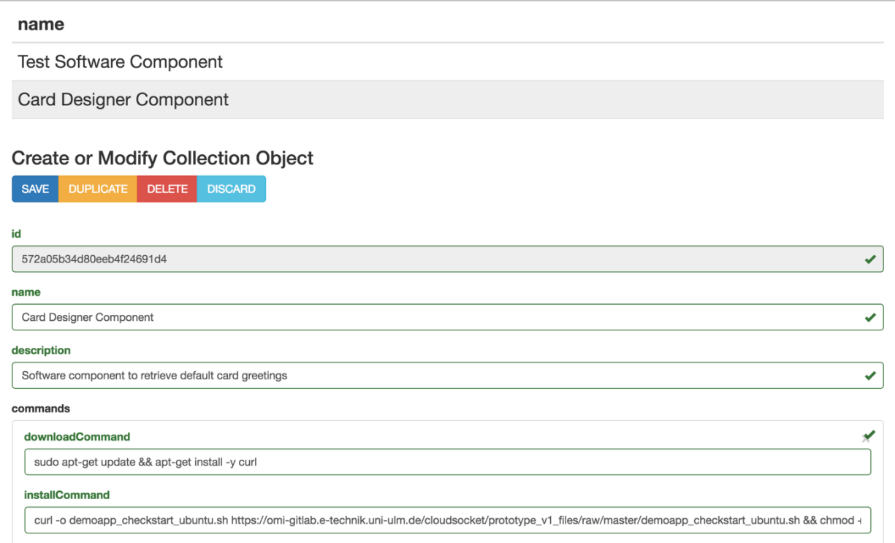Discard changes with the DISCARD button
This screenshot has height=543, width=895.
tap(231, 189)
